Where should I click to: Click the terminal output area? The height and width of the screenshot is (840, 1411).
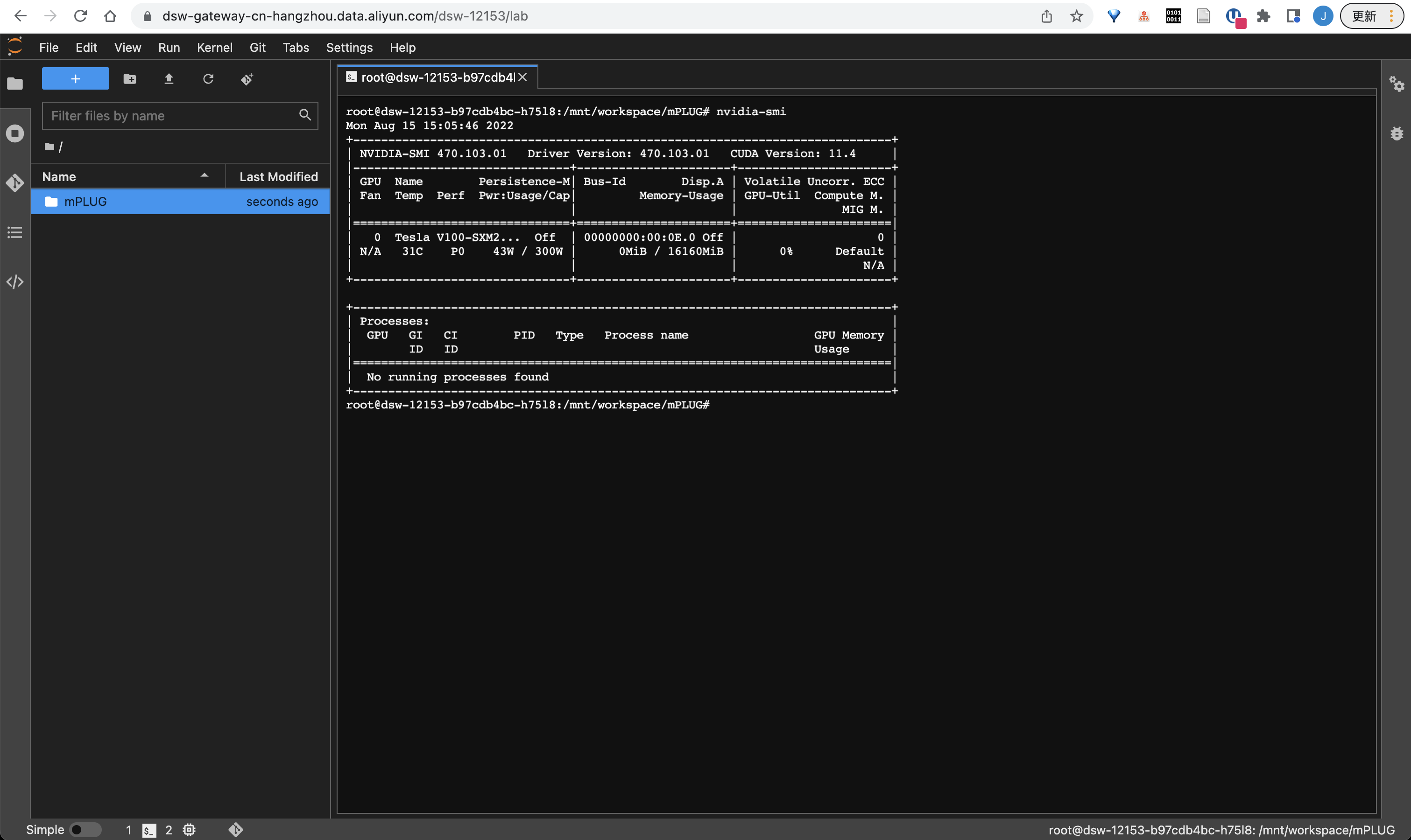856,454
